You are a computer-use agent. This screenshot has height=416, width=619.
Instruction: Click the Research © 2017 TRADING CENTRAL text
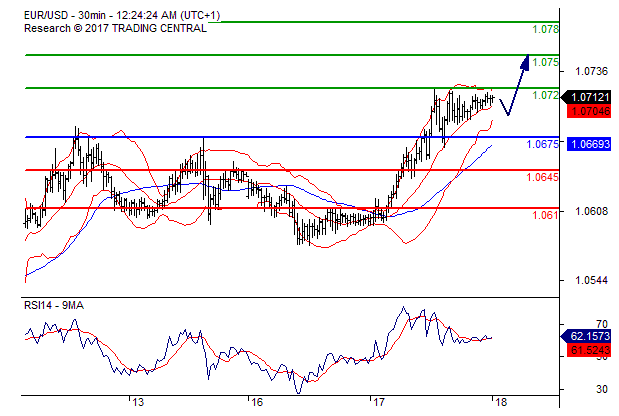[x=116, y=28]
